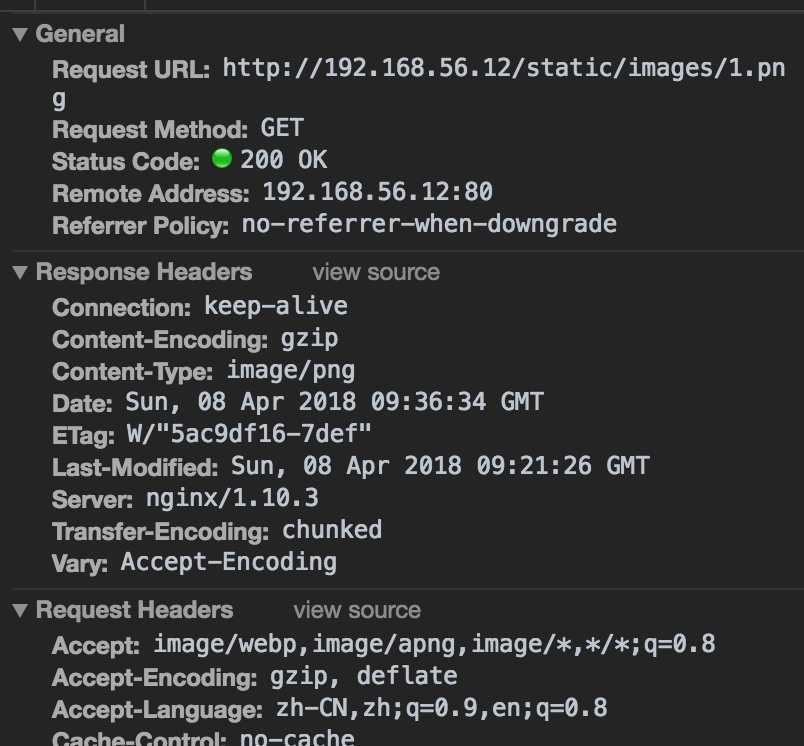Click the green status code indicator
This screenshot has width=804, height=746.
pos(222,158)
